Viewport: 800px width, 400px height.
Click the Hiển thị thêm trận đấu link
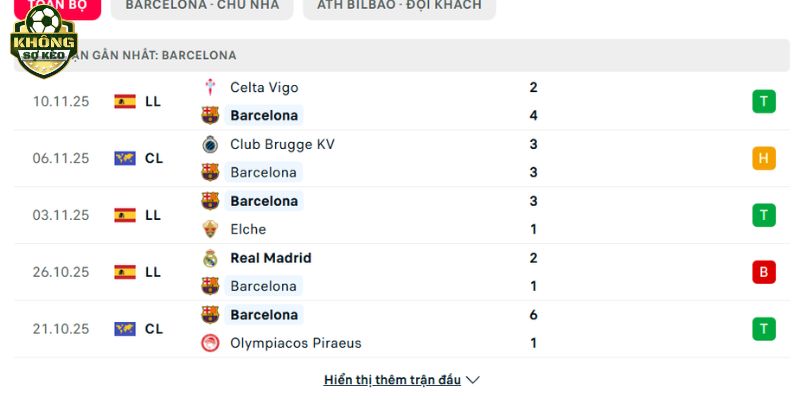coord(392,380)
